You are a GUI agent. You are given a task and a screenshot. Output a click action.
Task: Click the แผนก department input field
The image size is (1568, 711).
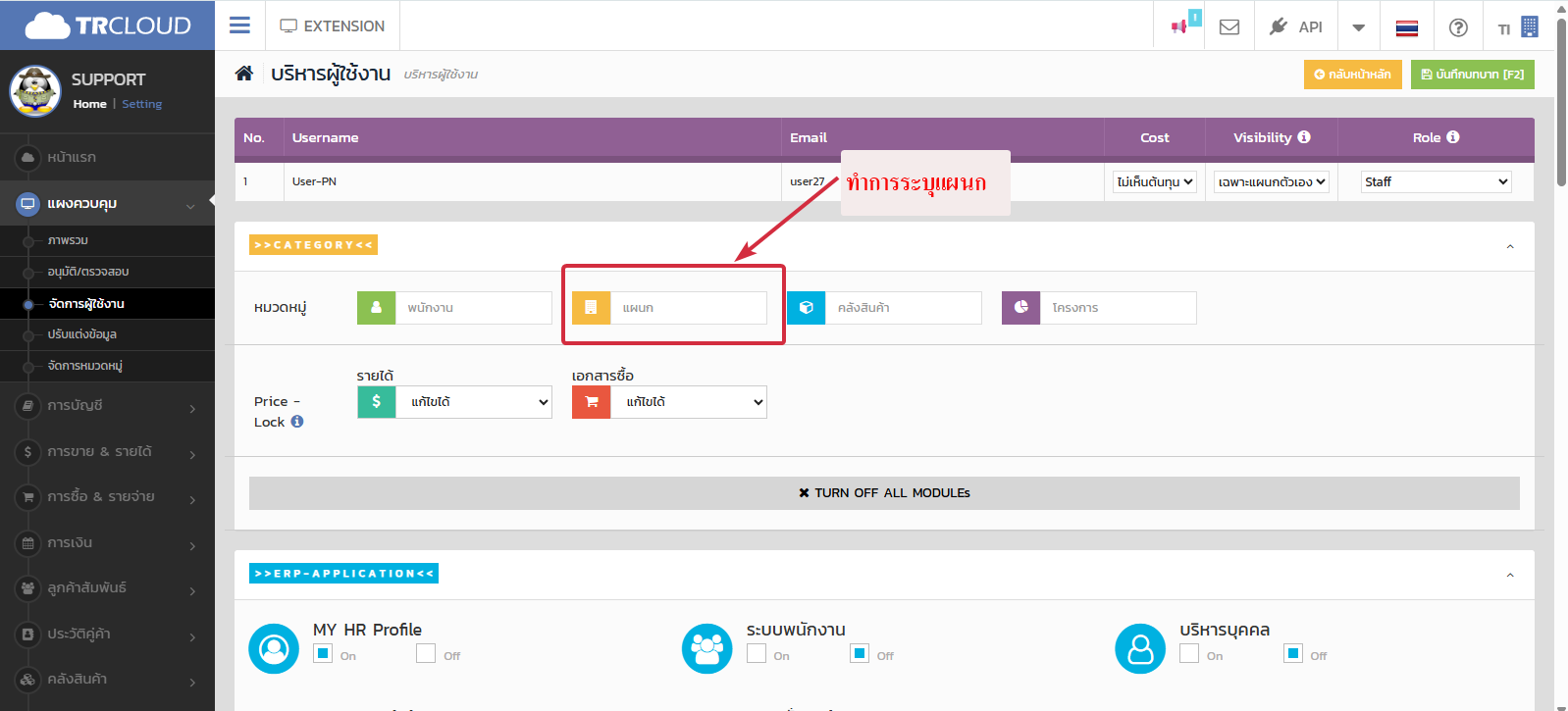click(x=688, y=308)
